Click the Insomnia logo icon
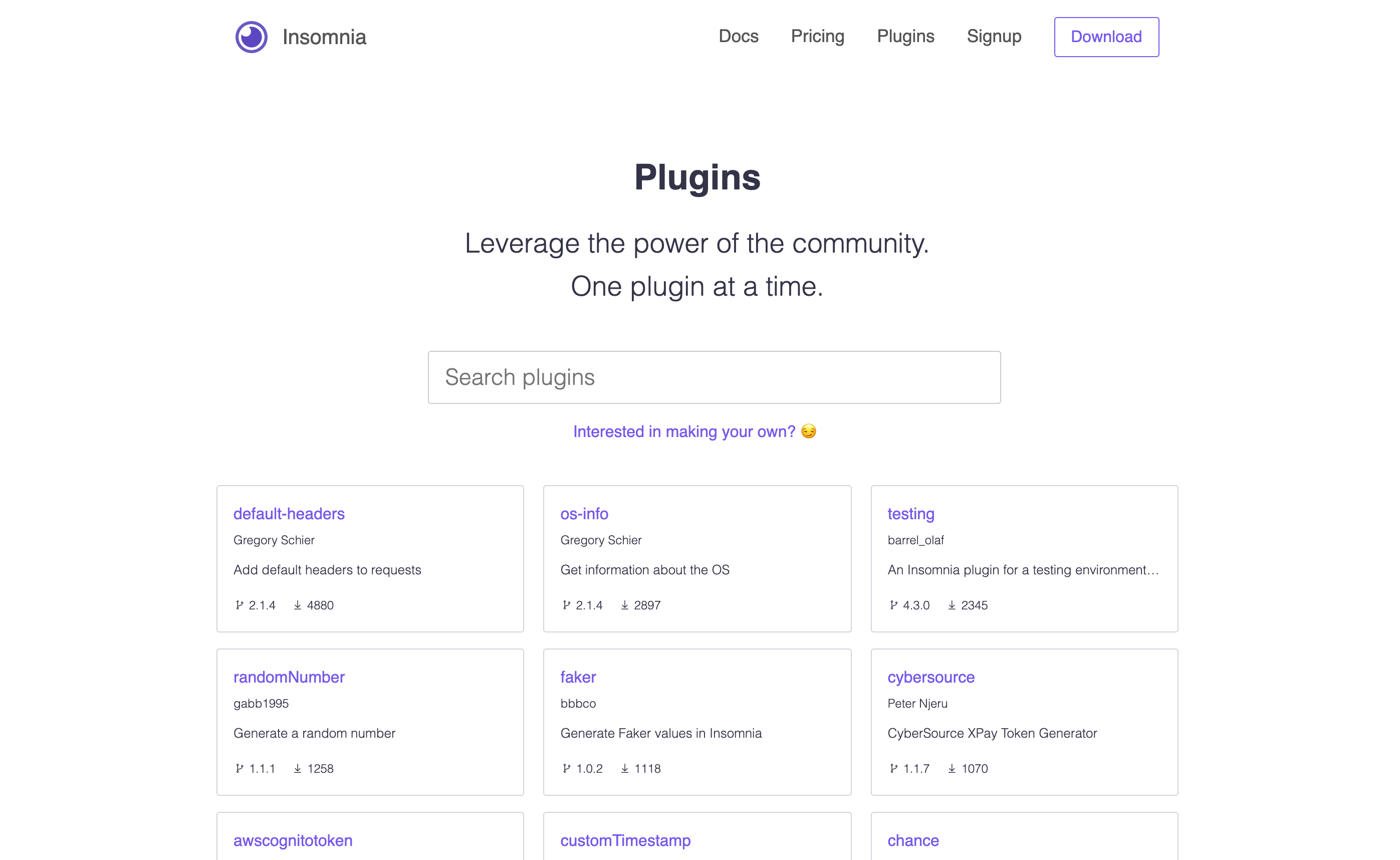The width and height of the screenshot is (1400, 860). coord(252,37)
